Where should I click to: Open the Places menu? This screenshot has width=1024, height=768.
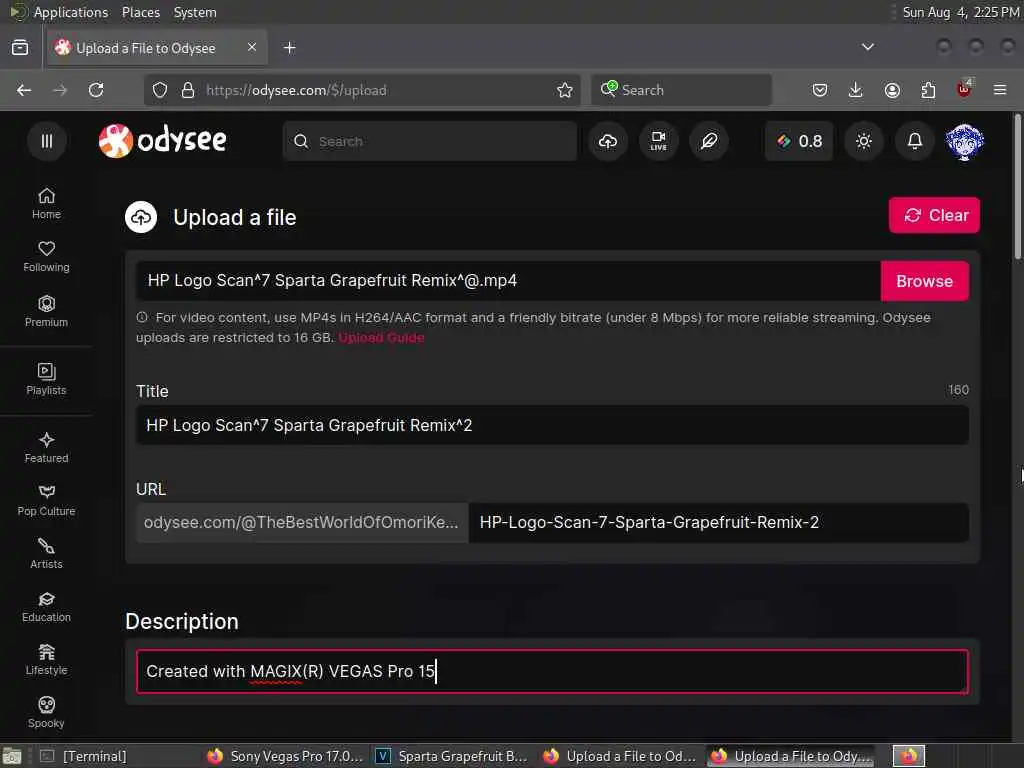pos(140,12)
